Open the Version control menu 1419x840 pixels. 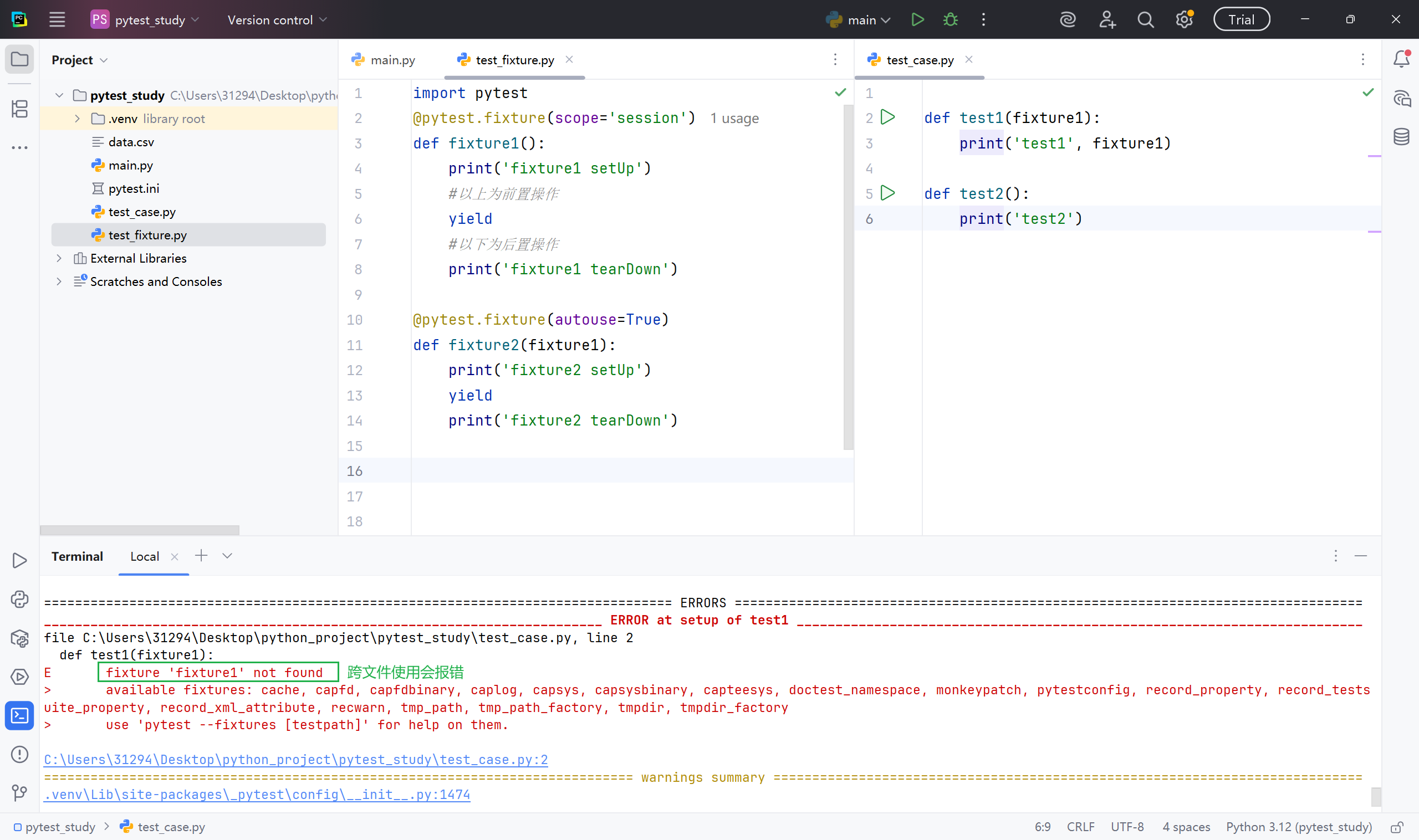pos(277,20)
